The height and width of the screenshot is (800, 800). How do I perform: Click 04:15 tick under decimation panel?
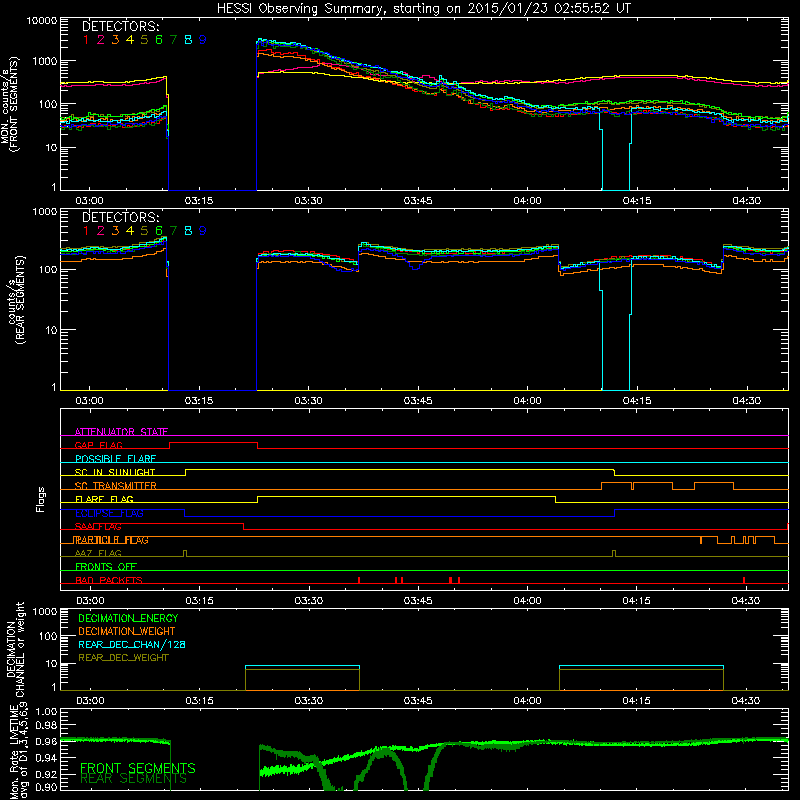[637, 701]
